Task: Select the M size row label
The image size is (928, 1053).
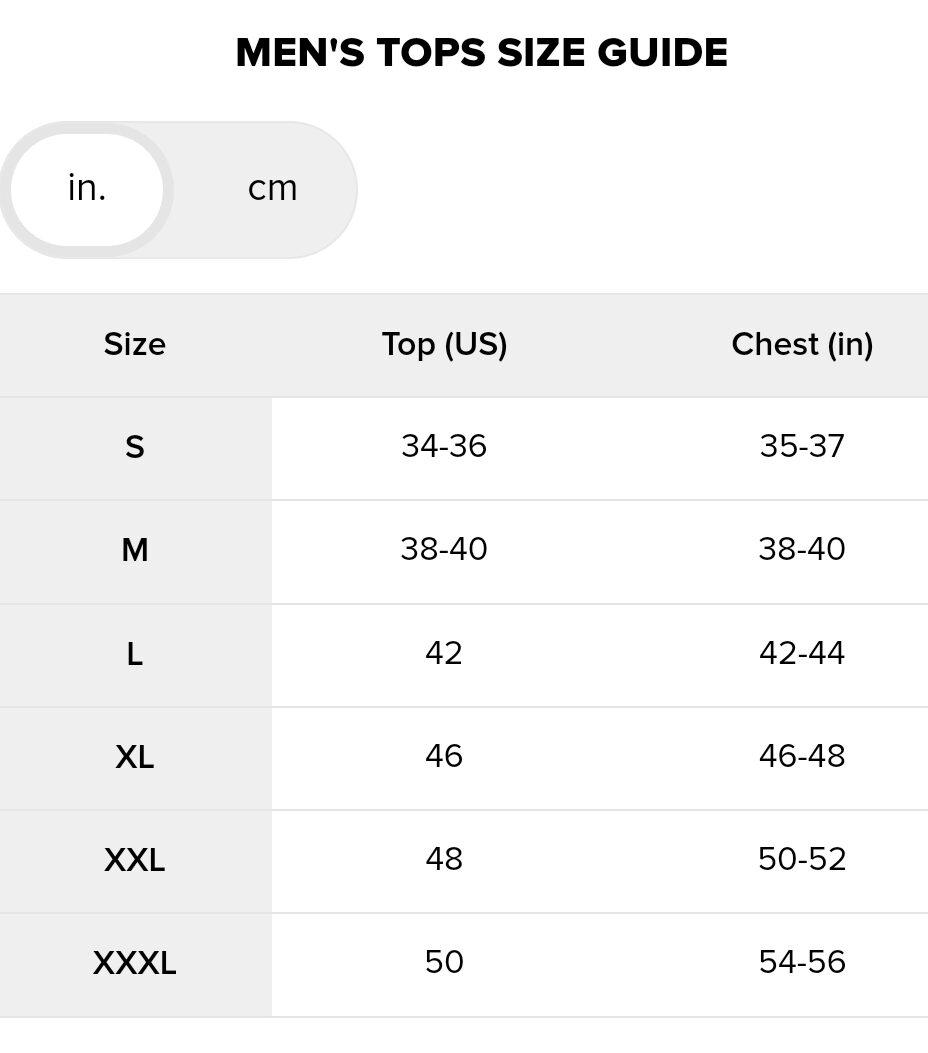Action: click(x=135, y=551)
